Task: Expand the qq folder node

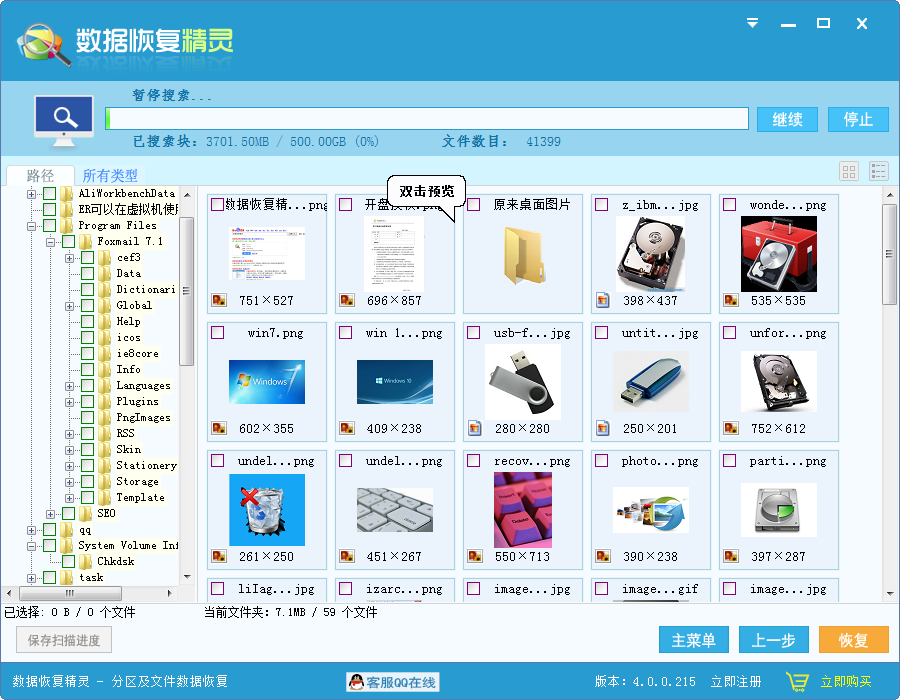Action: pyautogui.click(x=32, y=530)
